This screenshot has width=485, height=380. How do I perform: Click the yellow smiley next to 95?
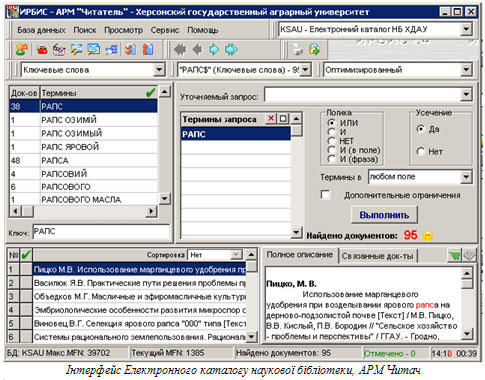pyautogui.click(x=427, y=236)
